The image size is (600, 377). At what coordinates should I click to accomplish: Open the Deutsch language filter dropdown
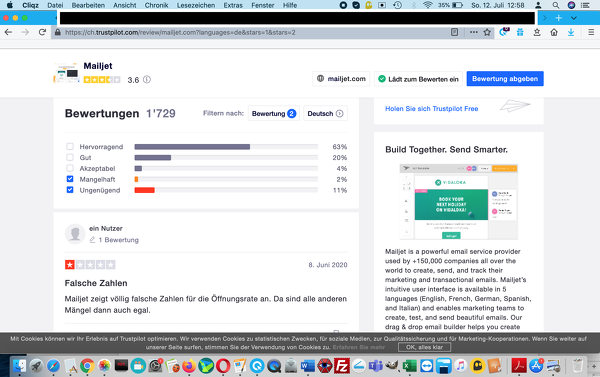(325, 113)
